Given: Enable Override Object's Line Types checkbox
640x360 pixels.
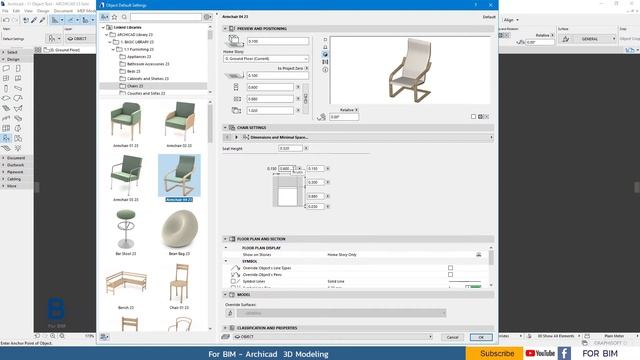Looking at the screenshot, I should [x=451, y=268].
